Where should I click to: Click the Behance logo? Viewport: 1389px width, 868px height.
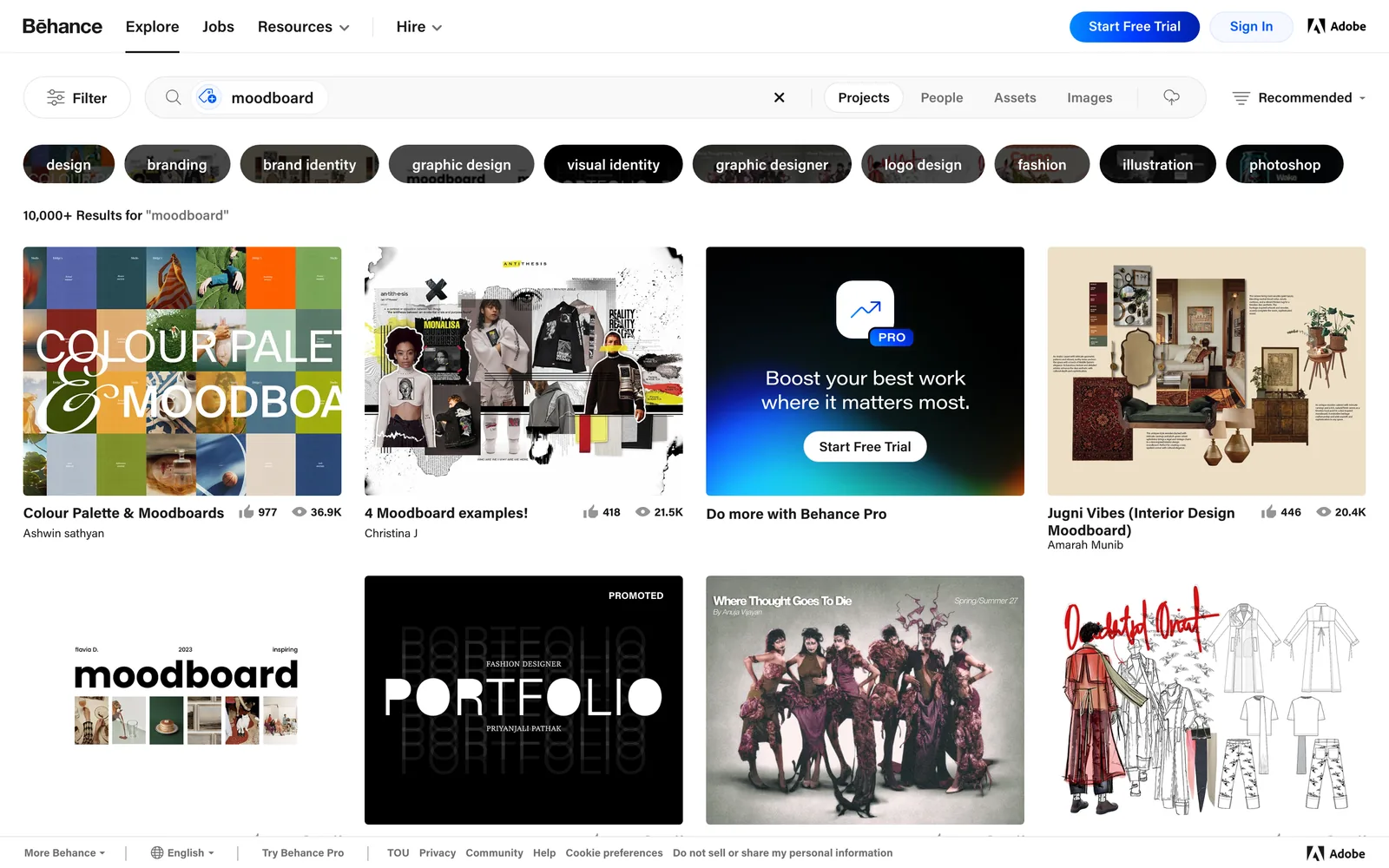tap(63, 27)
